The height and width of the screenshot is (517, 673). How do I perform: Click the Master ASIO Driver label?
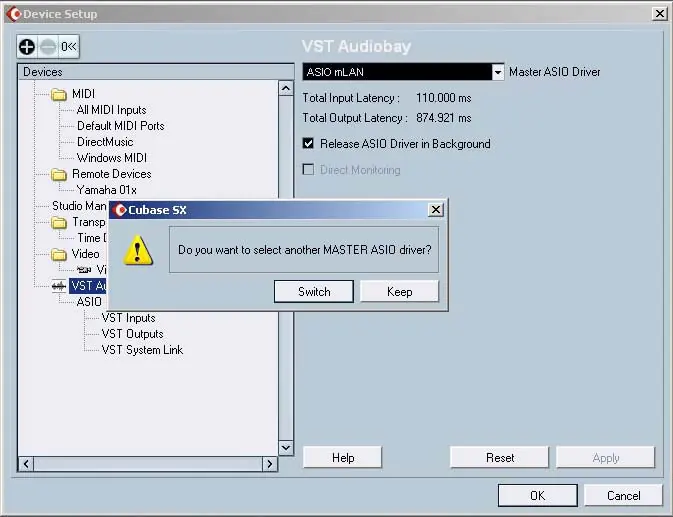[x=555, y=72]
